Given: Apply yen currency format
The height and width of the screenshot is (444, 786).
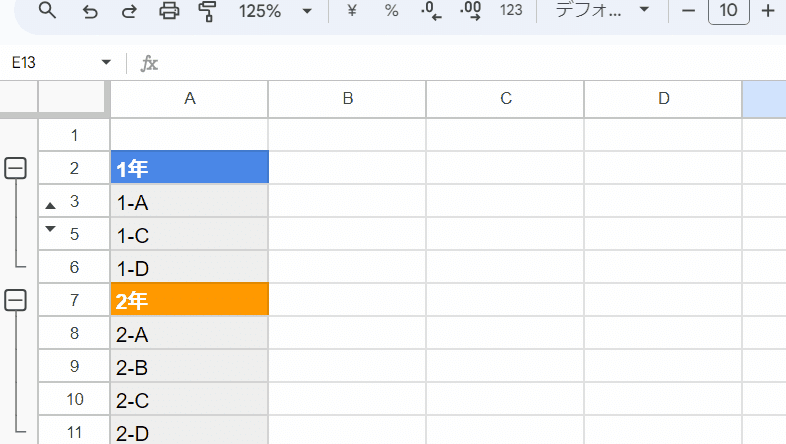Looking at the screenshot, I should (x=351, y=11).
